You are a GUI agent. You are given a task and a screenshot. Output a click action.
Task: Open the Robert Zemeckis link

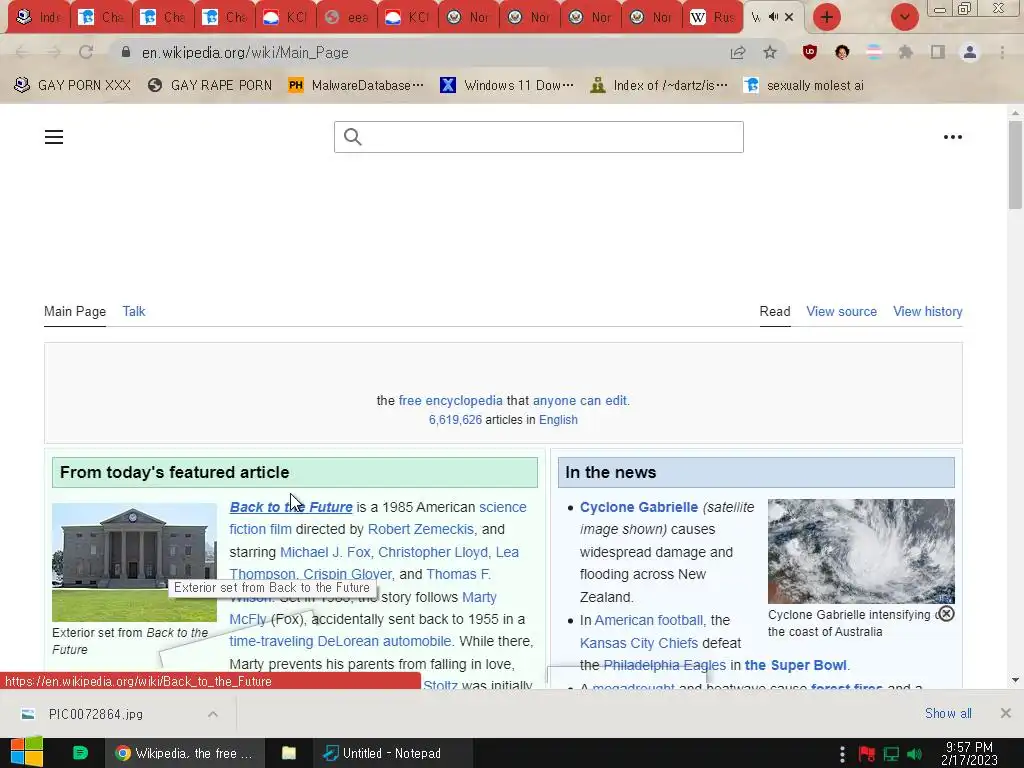click(421, 529)
